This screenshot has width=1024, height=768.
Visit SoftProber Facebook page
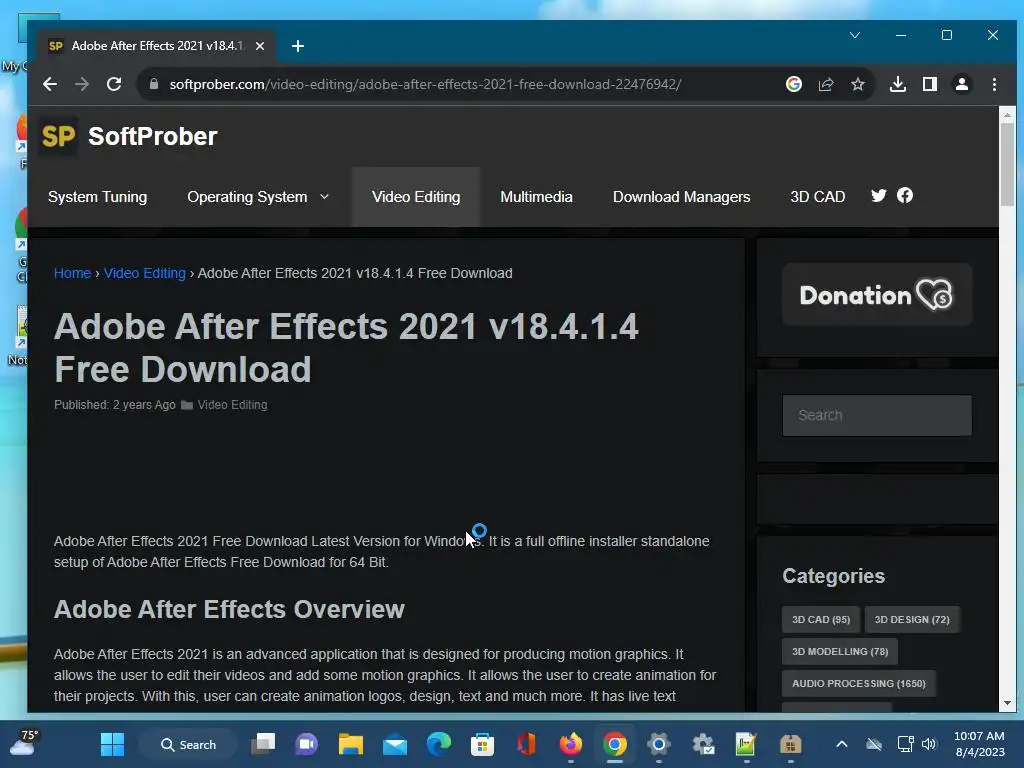904,195
